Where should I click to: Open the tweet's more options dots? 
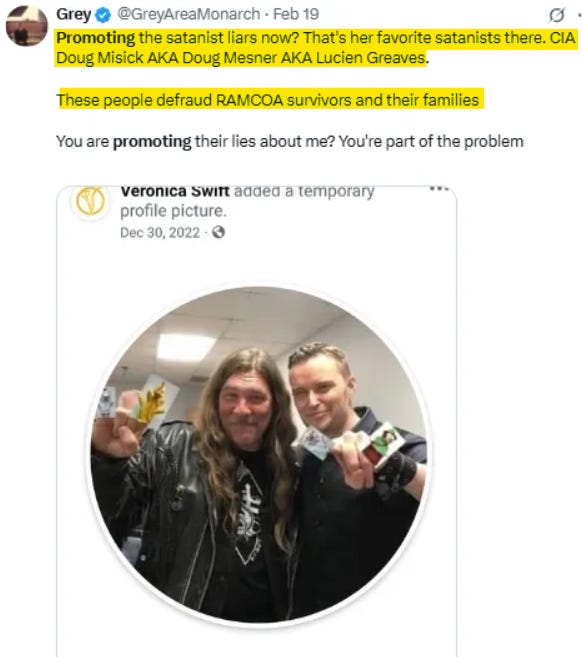click(579, 15)
